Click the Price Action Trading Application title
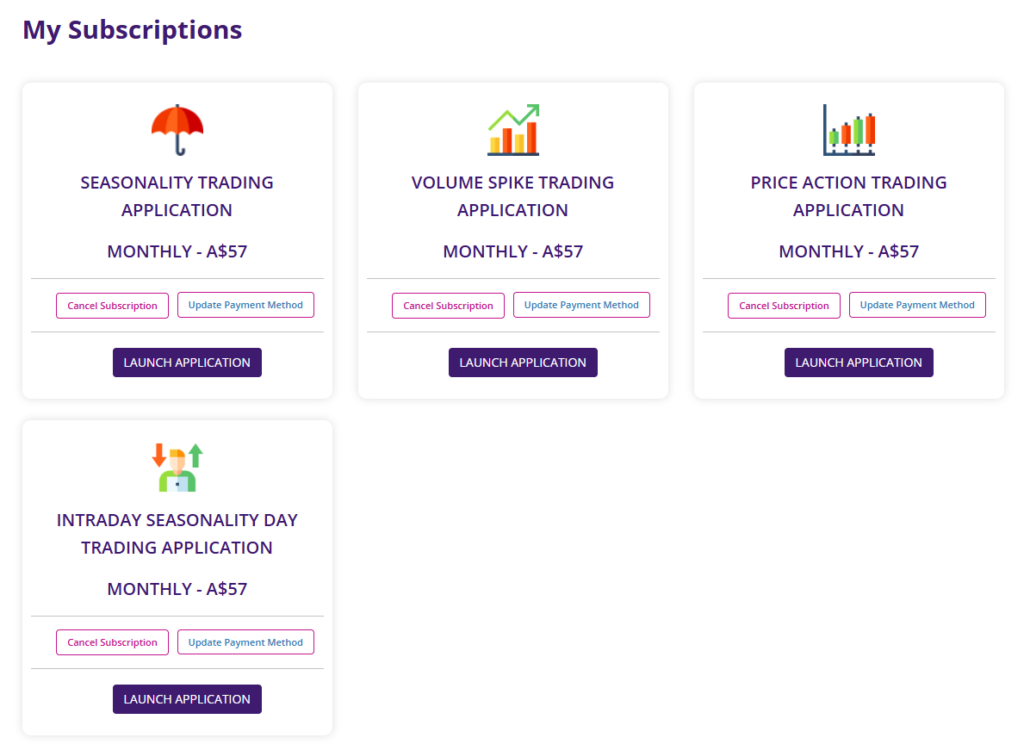Screen dimensions: 1024x750 click(849, 196)
